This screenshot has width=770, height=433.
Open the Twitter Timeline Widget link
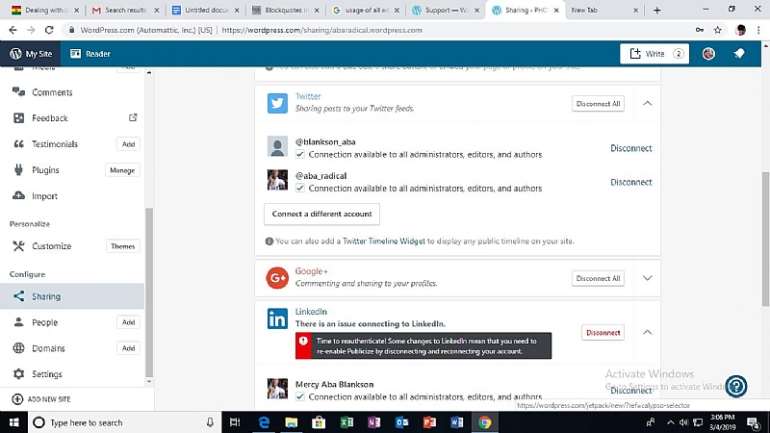tap(384, 241)
